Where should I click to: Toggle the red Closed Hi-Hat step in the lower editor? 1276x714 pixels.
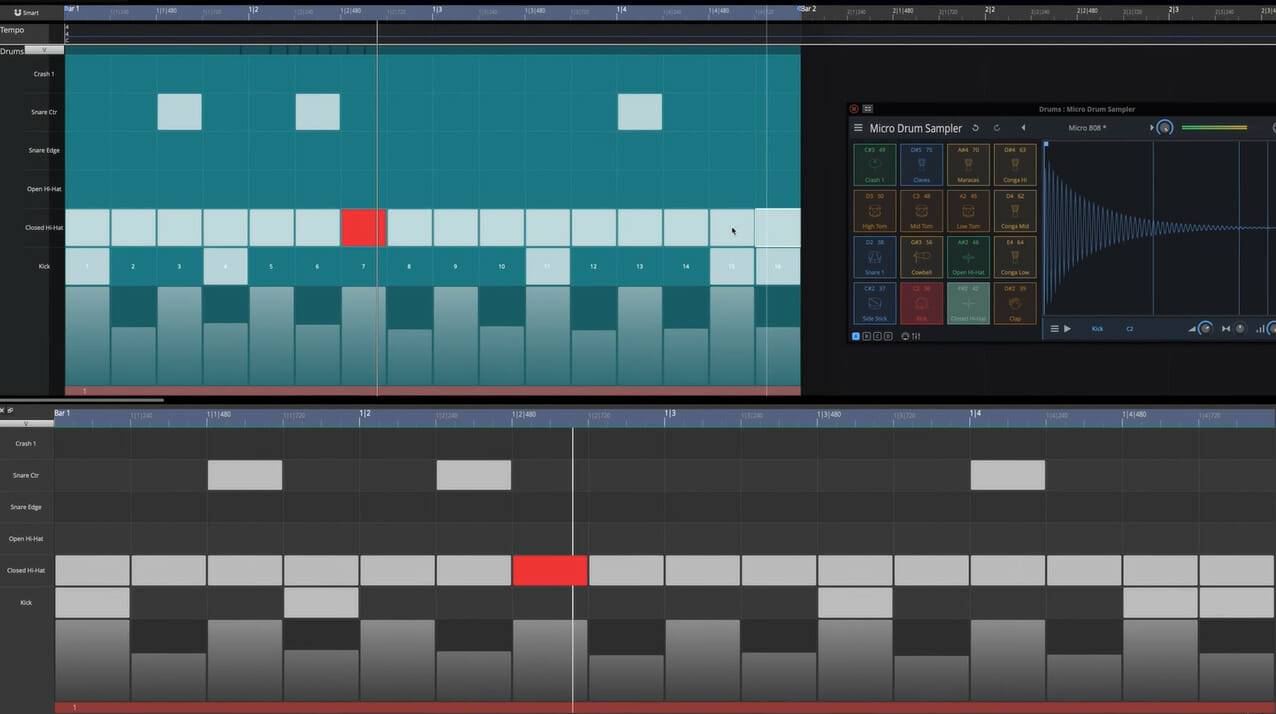[549, 570]
